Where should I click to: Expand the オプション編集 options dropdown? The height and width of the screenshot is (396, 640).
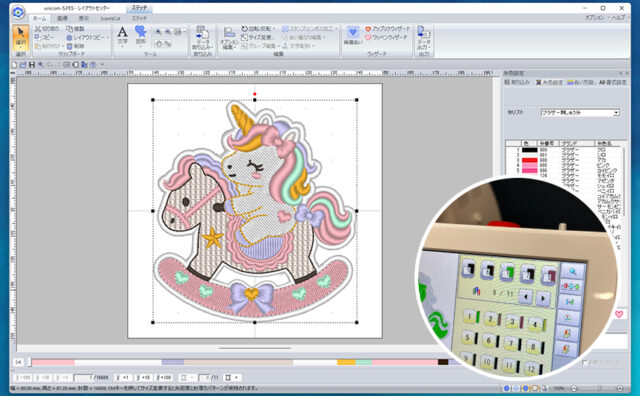[x=229, y=39]
